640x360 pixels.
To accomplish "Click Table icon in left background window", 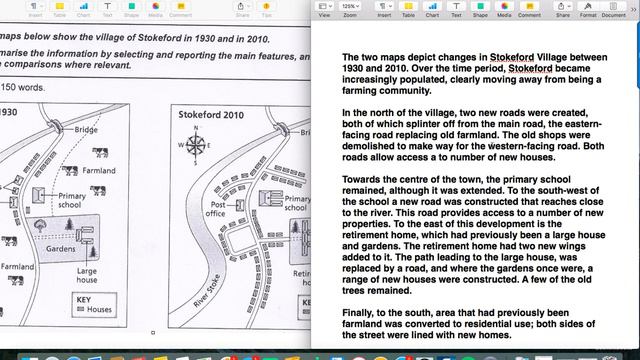I will point(60,9).
